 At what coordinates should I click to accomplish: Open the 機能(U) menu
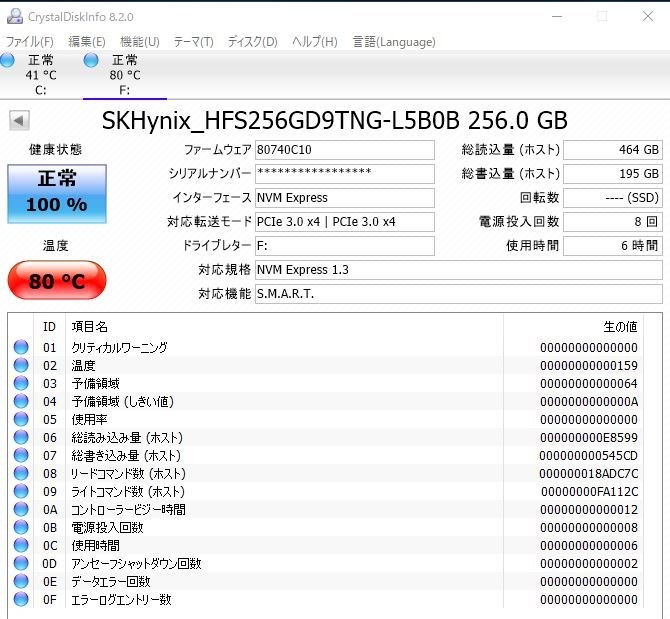[140, 42]
